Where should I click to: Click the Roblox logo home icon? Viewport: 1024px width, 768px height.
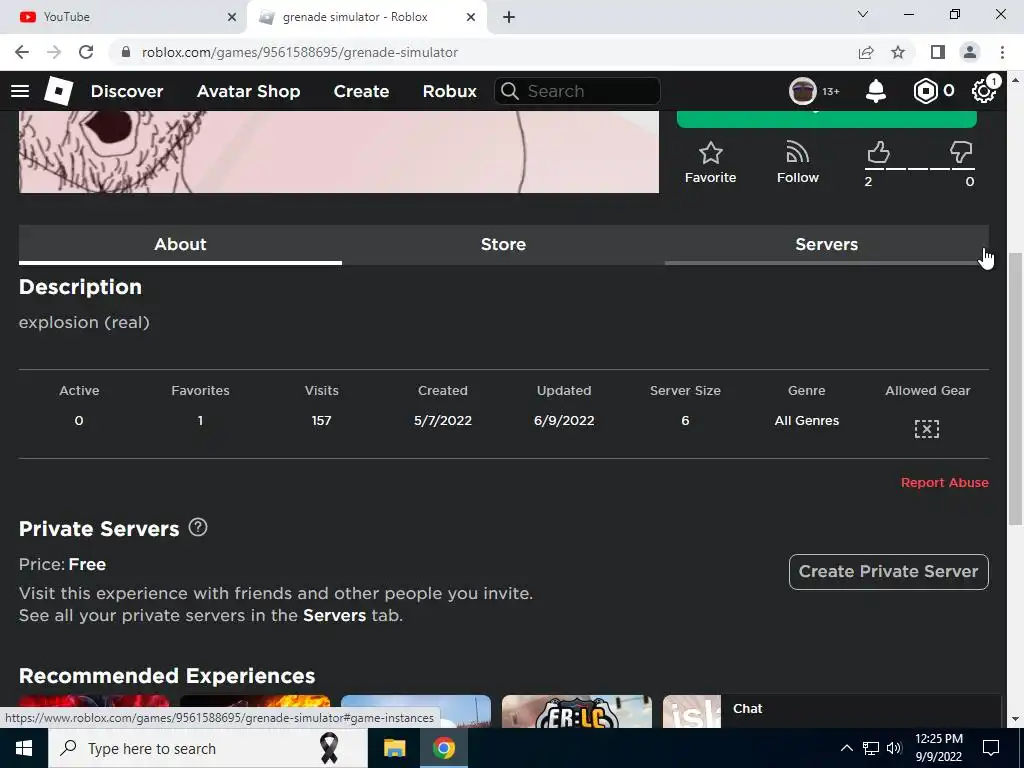[x=59, y=91]
